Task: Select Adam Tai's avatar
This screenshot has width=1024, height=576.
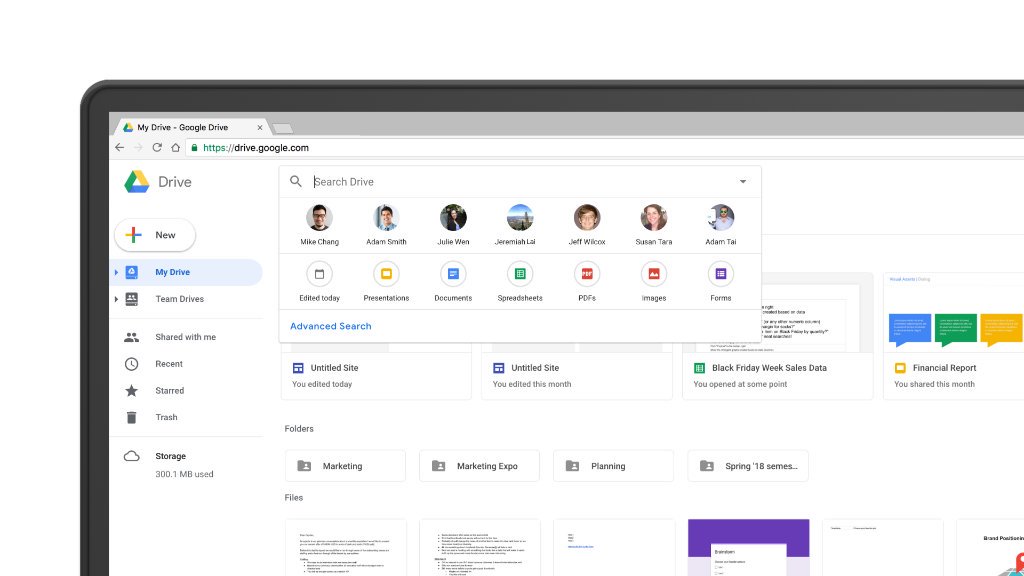Action: (721, 217)
